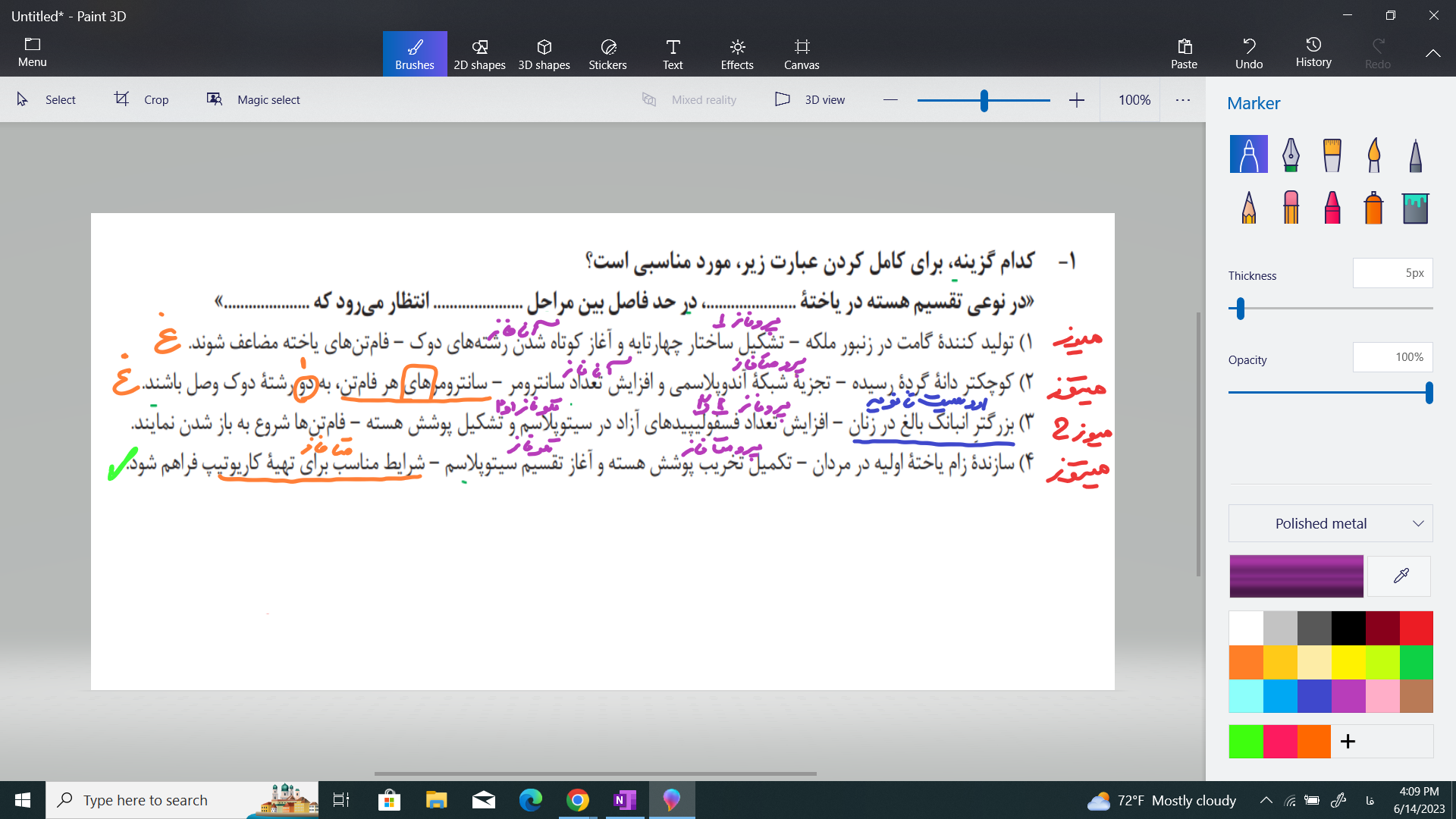Click the Opacity 100% input field
Screen dimensions: 1456x819
(1393, 357)
